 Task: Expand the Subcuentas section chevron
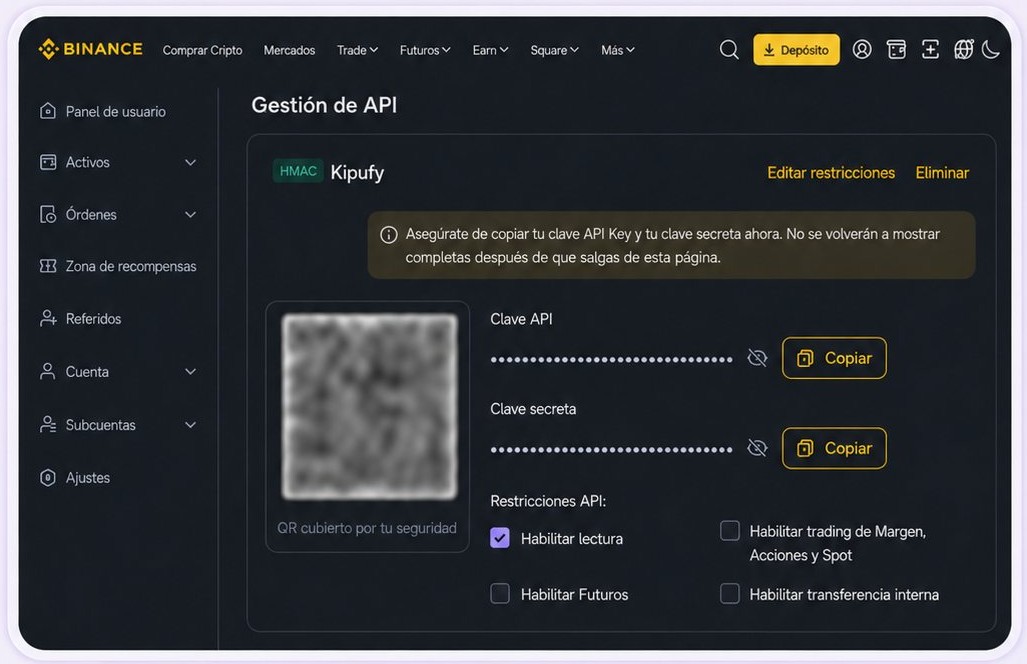[191, 425]
